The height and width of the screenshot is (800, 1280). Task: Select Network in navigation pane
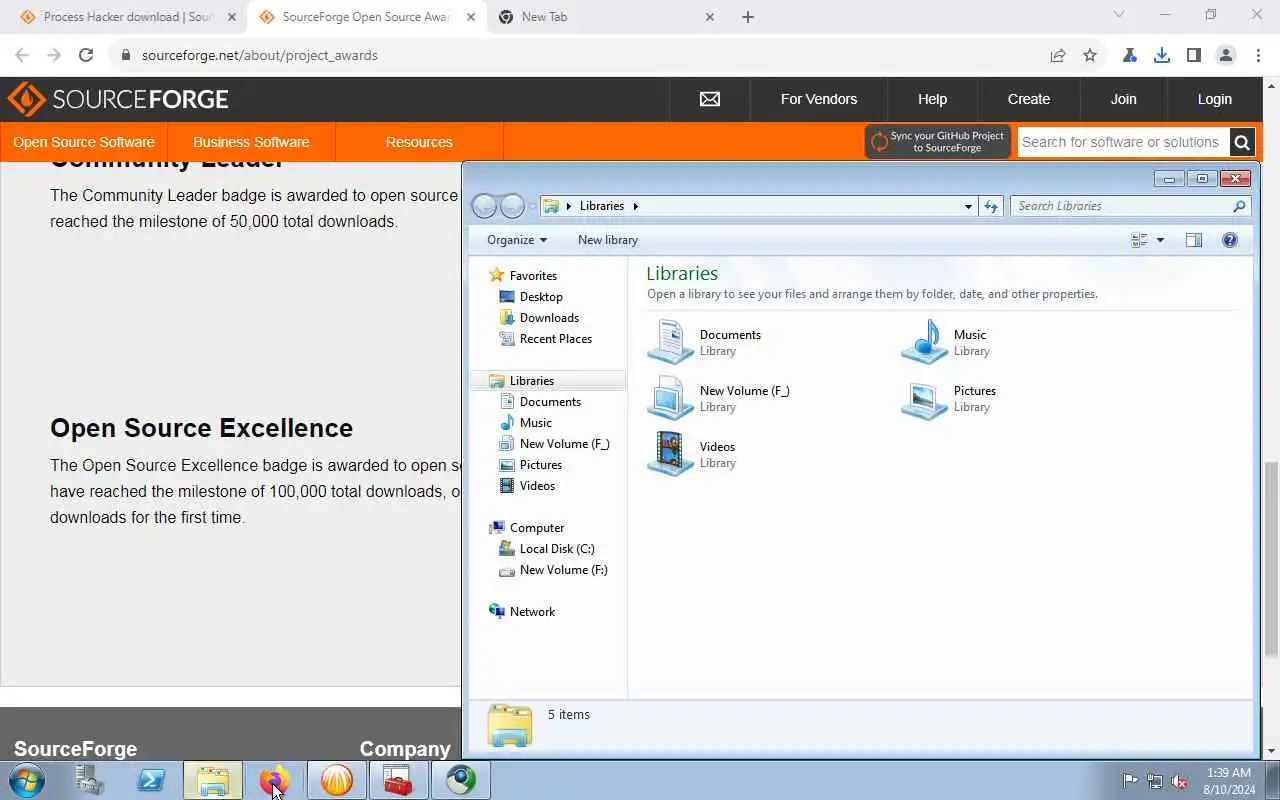tap(532, 612)
